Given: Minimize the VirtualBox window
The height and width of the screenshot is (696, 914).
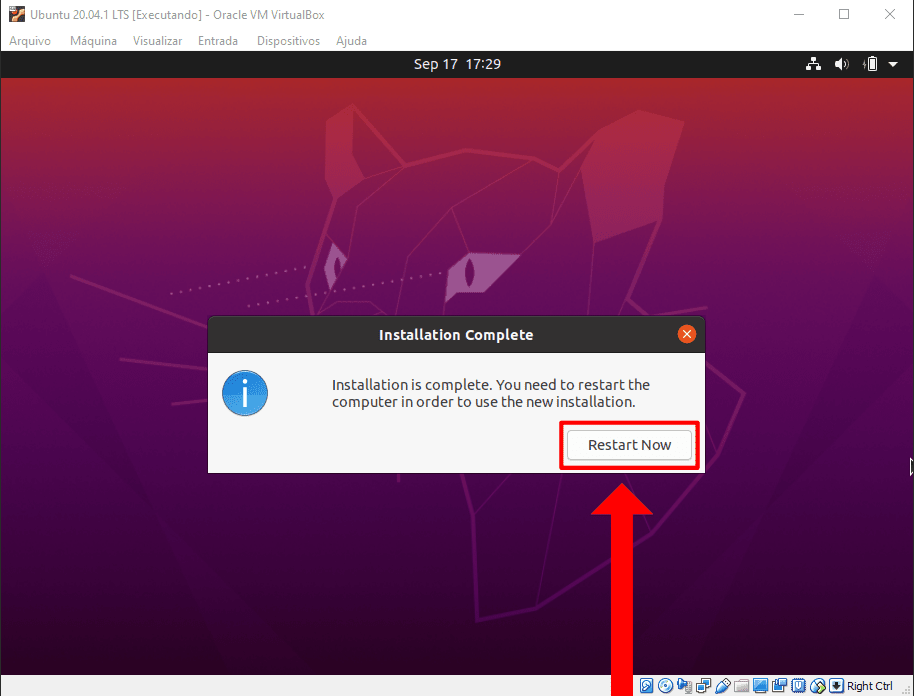Looking at the screenshot, I should coord(799,14).
